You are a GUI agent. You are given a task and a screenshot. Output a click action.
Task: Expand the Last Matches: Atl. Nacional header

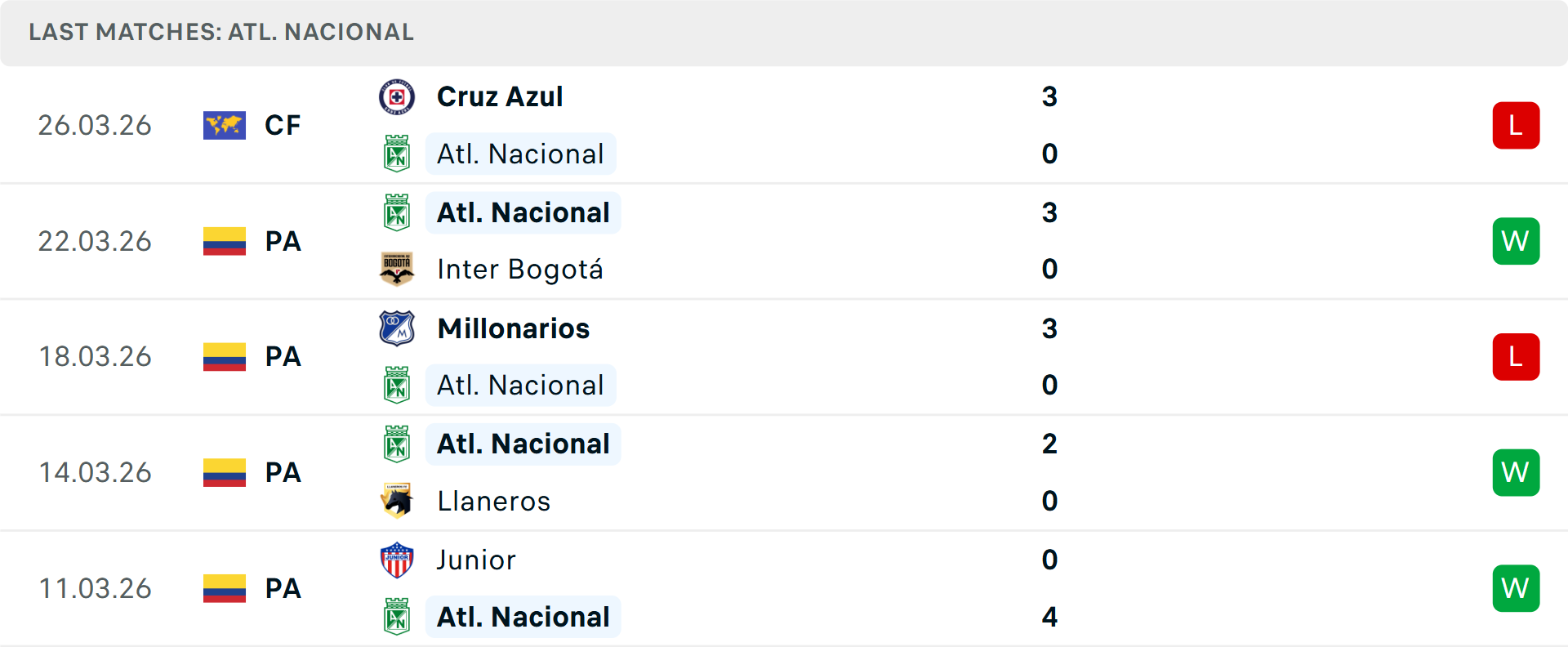click(221, 33)
